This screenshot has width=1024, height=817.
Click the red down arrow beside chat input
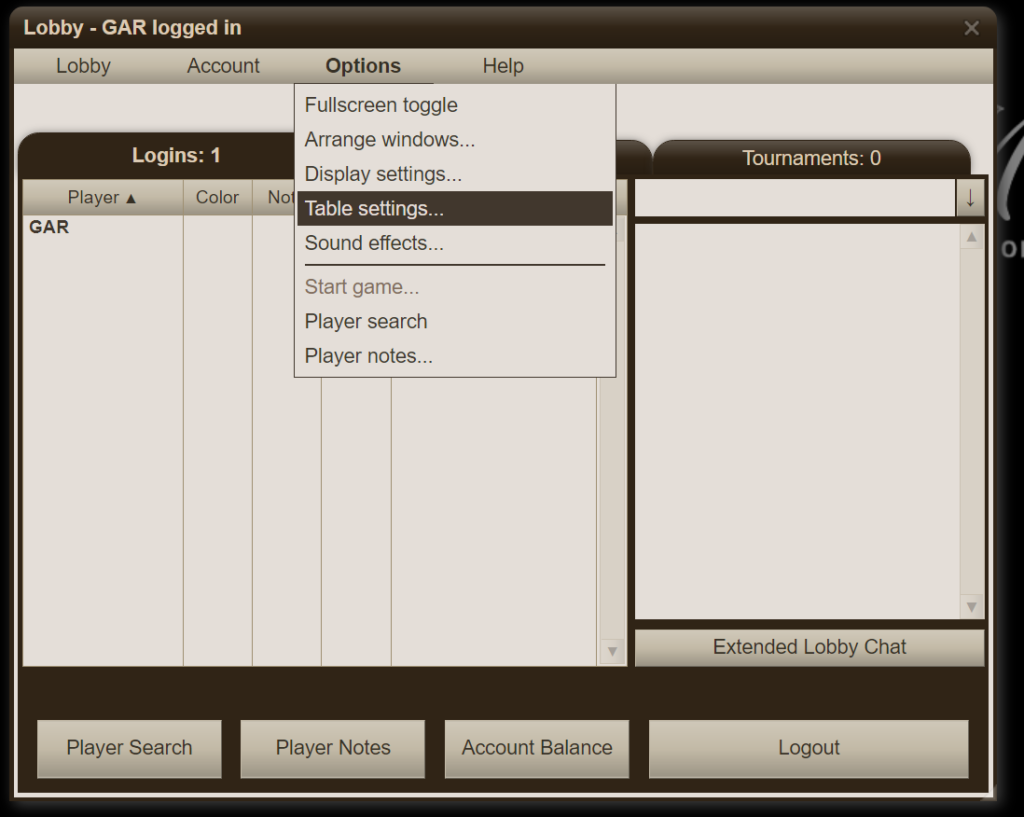[x=970, y=198]
